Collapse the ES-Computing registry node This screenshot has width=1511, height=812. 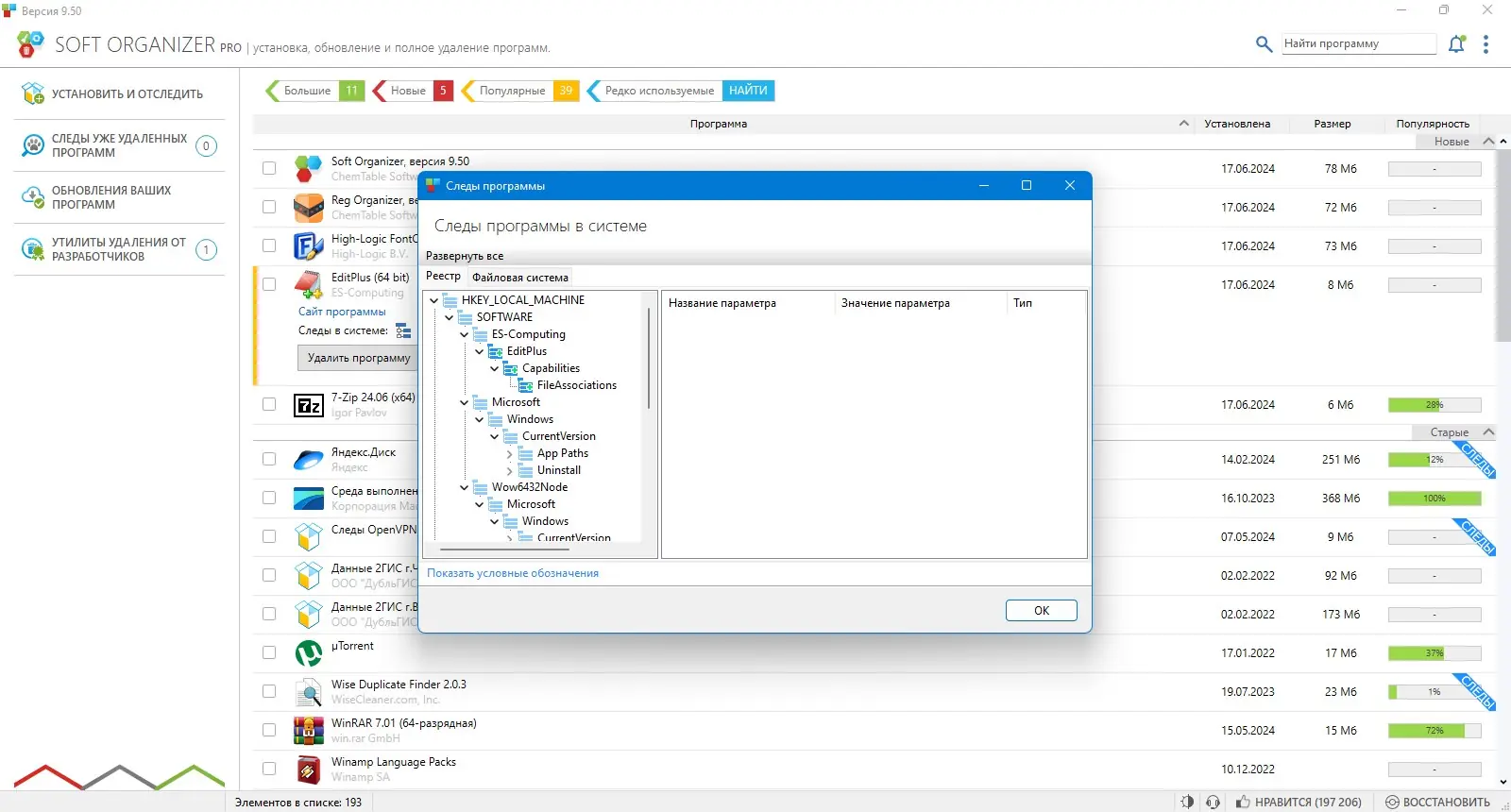(465, 334)
